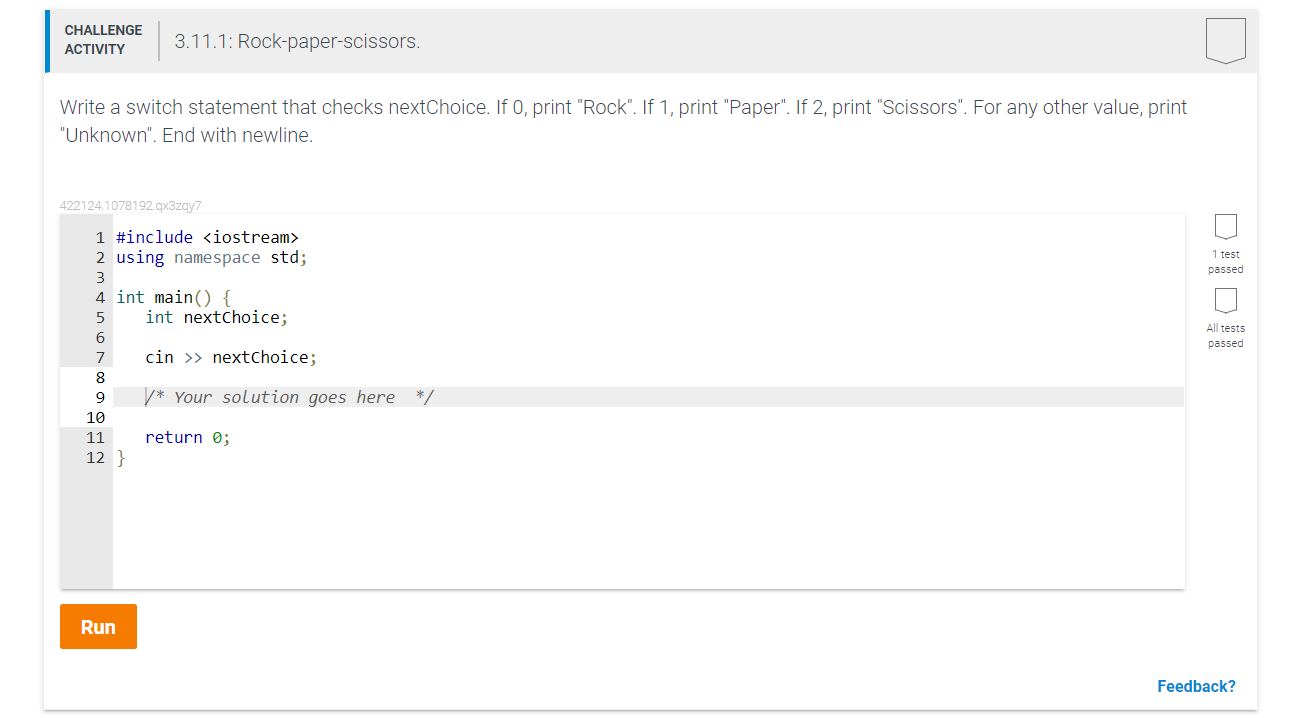Click the 'int nextChoice;' declaration line

pos(216,317)
